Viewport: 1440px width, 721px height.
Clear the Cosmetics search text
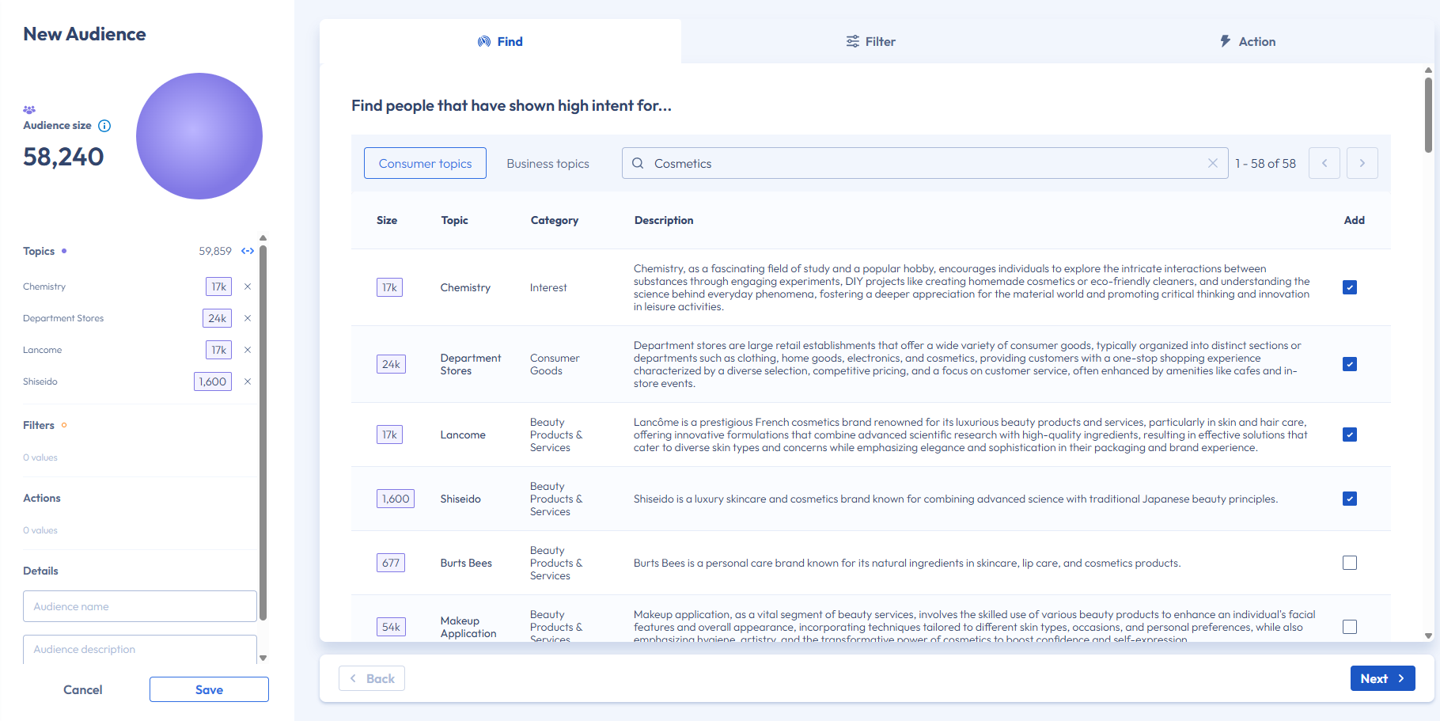point(1212,163)
